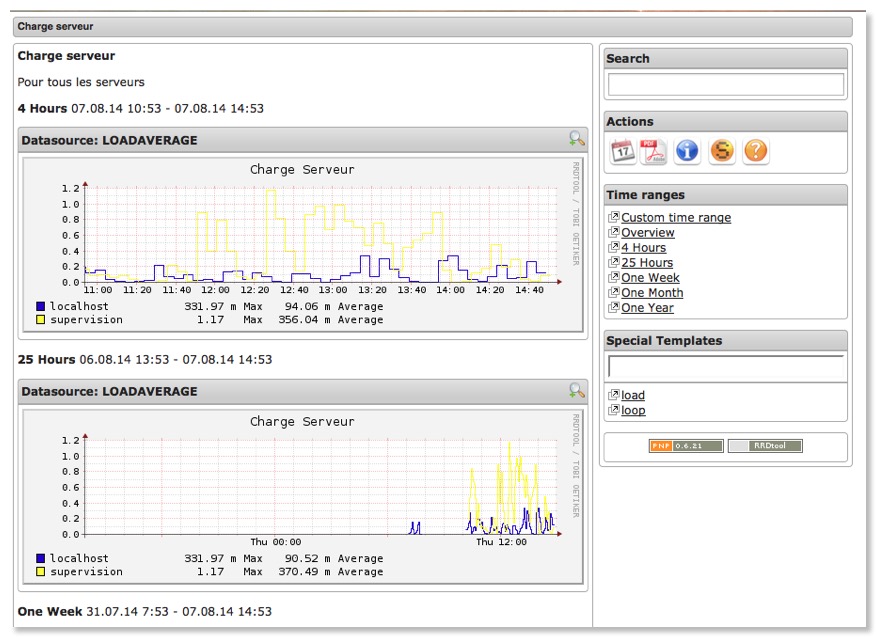Click the orange S icon in Actions
Image resolution: width=876 pixels, height=637 pixels.
pyautogui.click(x=722, y=151)
